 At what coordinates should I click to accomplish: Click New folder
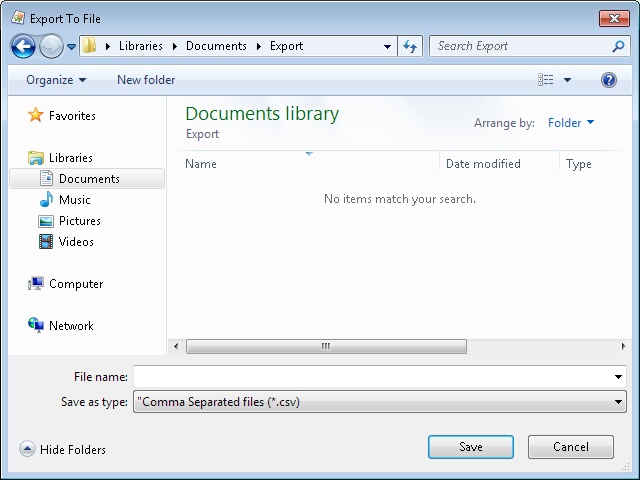[x=146, y=80]
